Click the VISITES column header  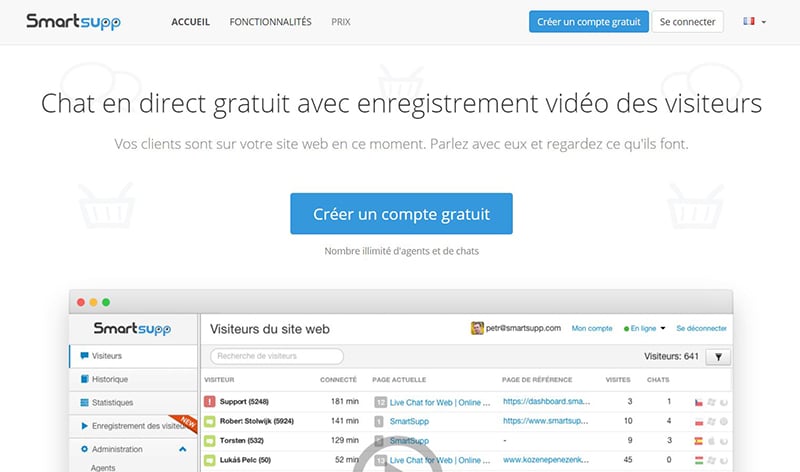pyautogui.click(x=618, y=380)
